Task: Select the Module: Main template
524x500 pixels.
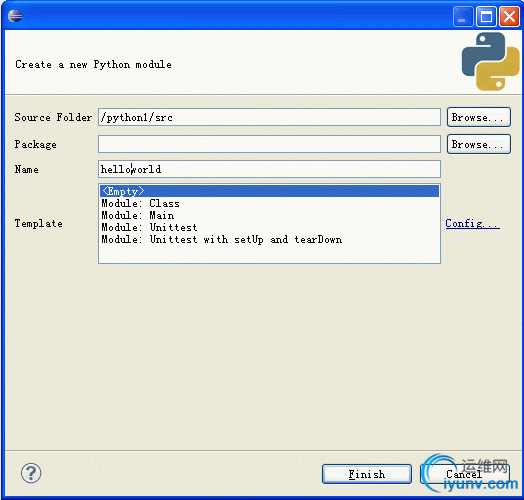Action: coord(269,215)
